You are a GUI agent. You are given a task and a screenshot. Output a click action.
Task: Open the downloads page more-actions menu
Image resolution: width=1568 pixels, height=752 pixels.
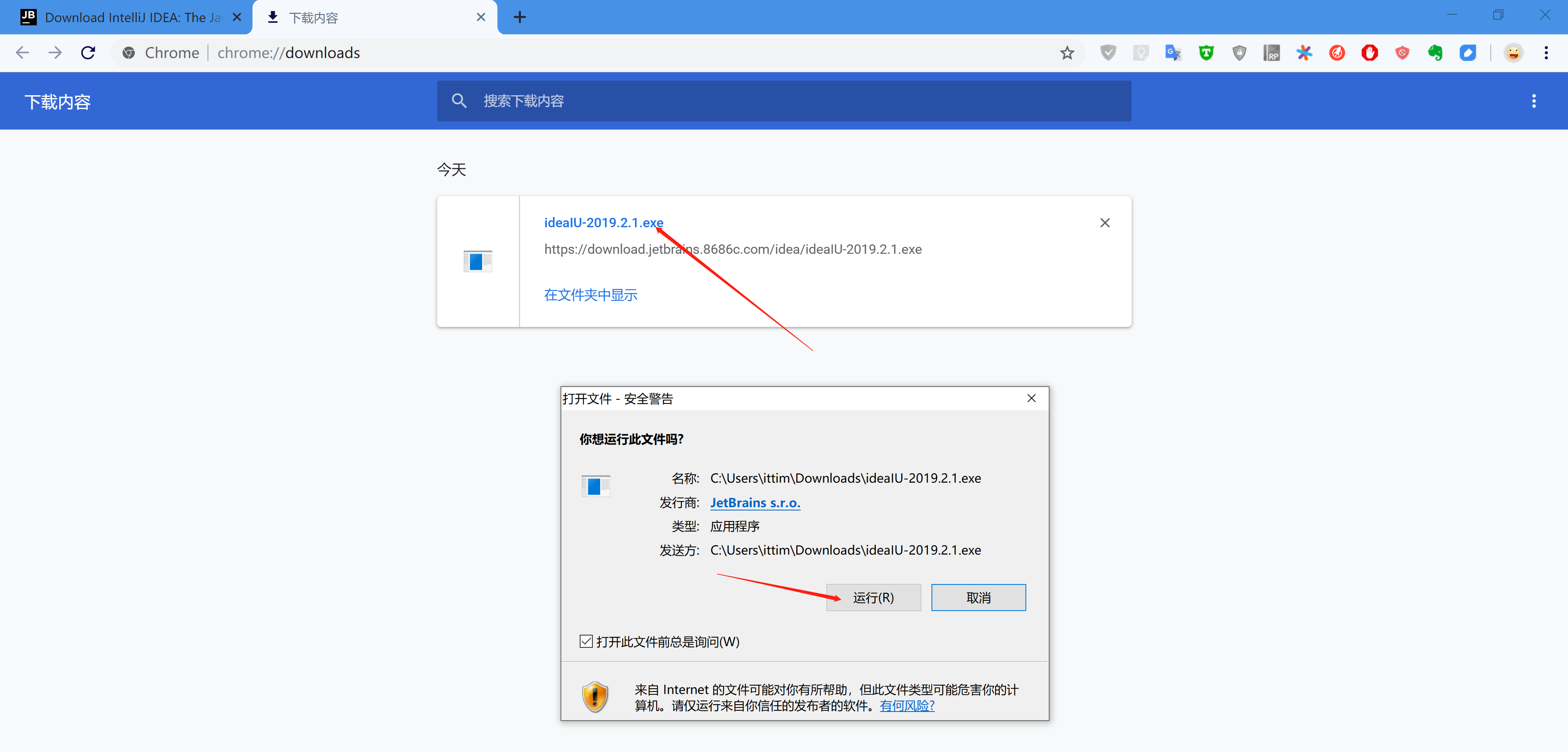point(1534,101)
